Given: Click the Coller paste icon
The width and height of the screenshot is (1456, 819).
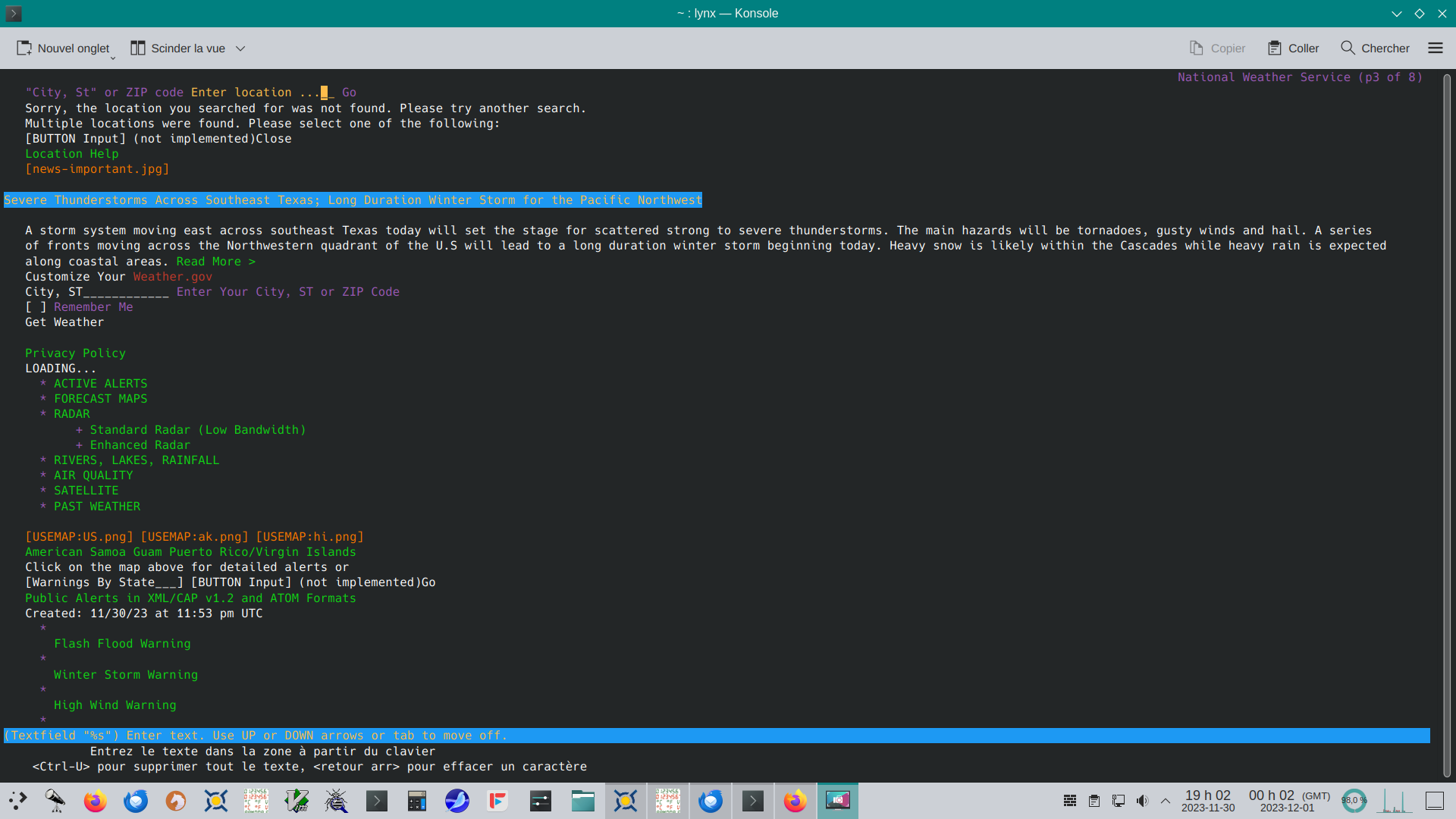Looking at the screenshot, I should tap(1275, 49).
